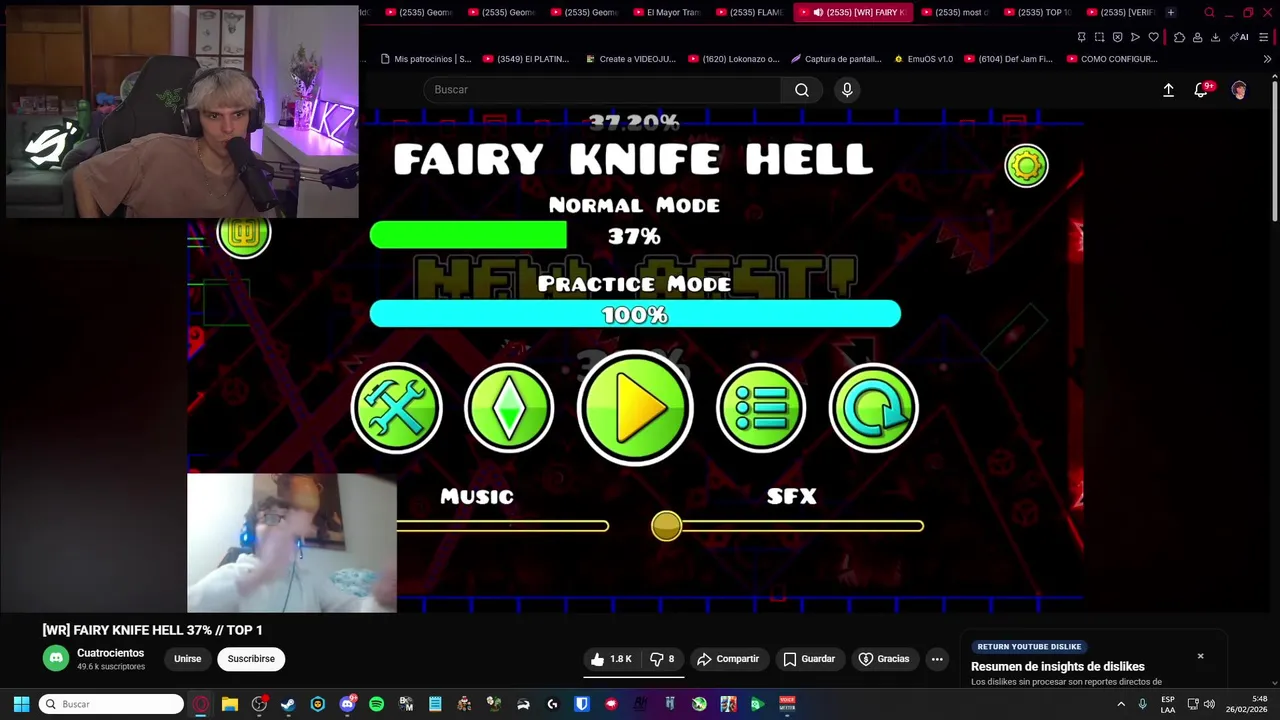Click the browser snapshot capture icon
Screen dimensions: 1280x720
coord(1099,37)
